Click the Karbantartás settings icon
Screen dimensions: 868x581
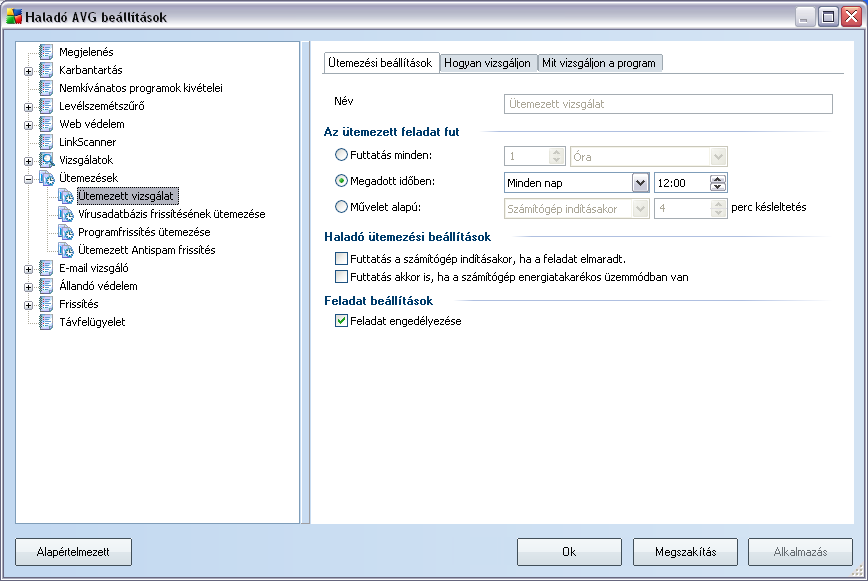[x=46, y=70]
